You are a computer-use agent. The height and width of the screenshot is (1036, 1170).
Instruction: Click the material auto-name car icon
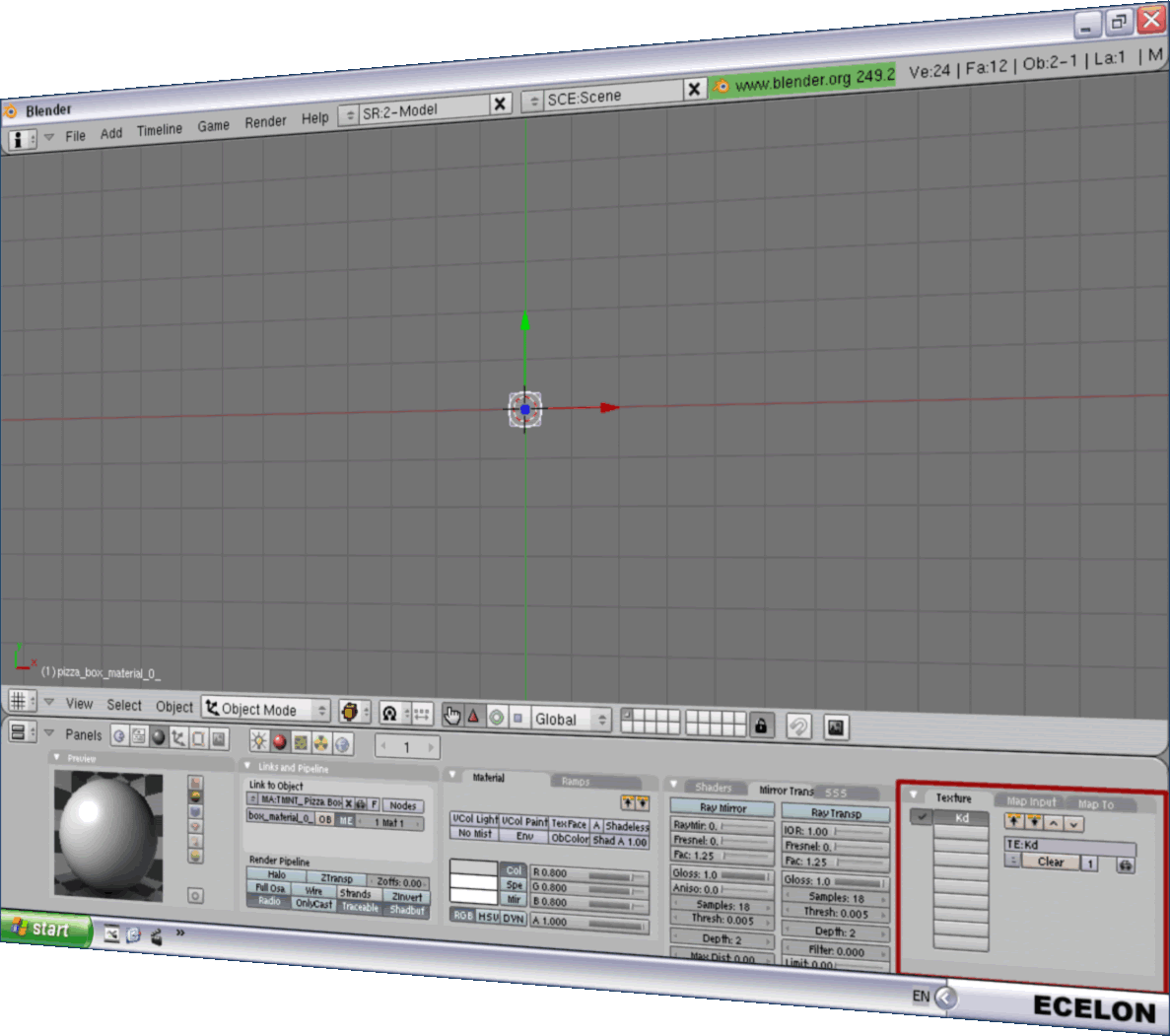(x=361, y=804)
